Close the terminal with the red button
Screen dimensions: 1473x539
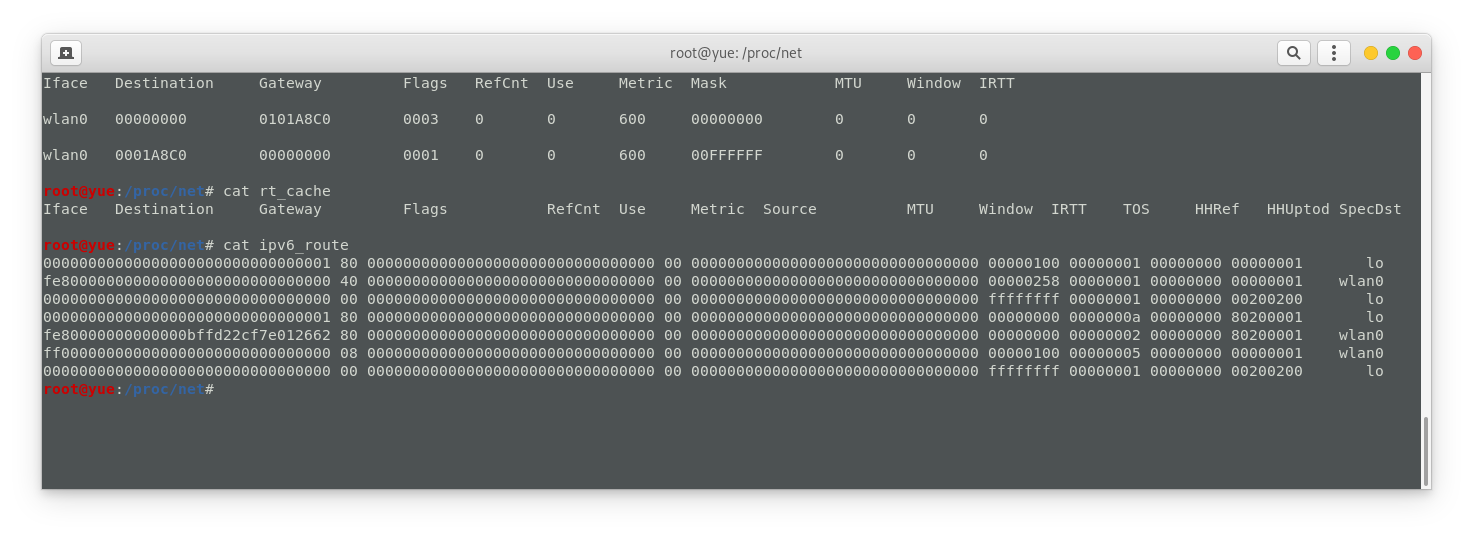pyautogui.click(x=1414, y=53)
